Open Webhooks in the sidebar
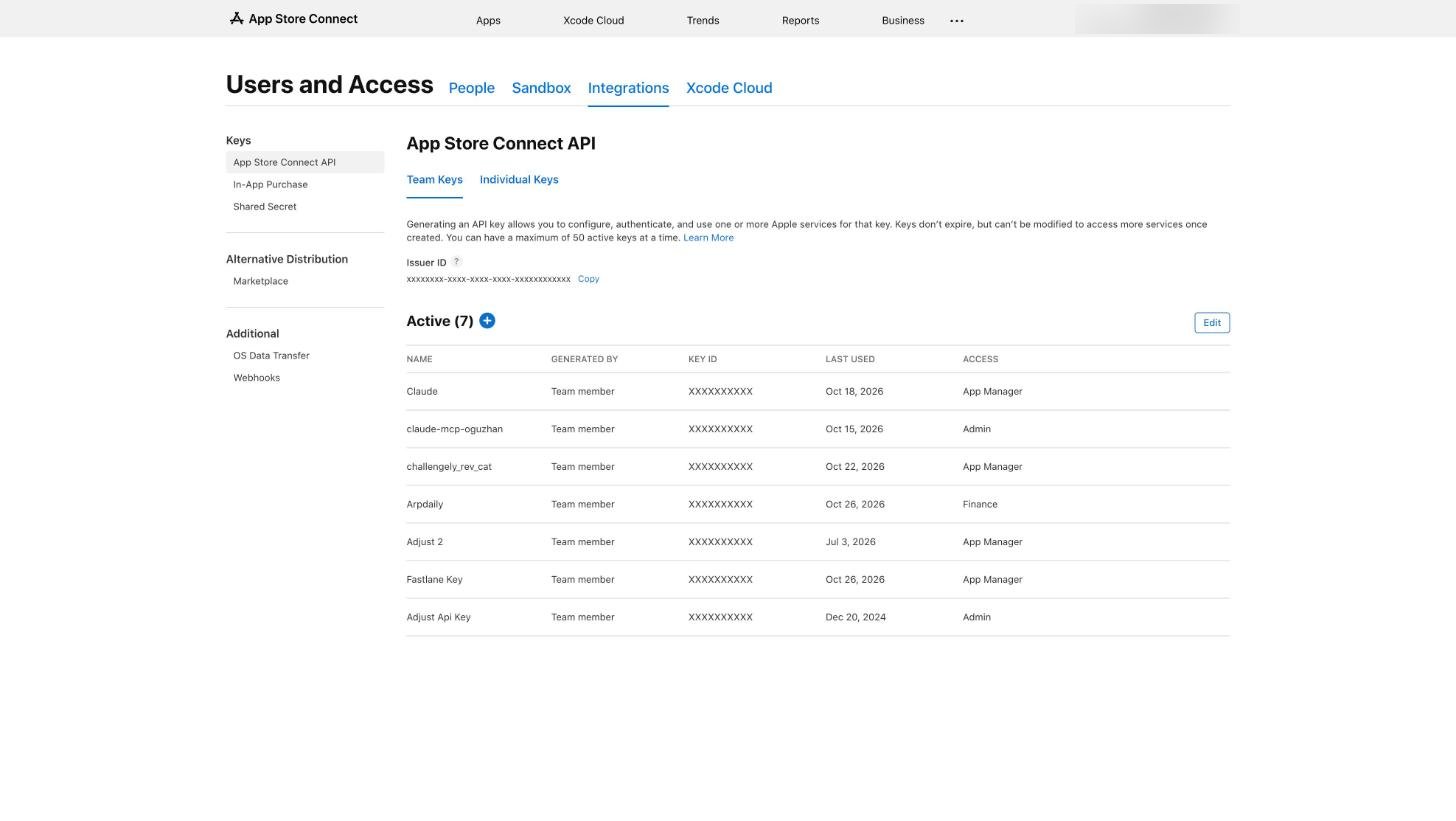Viewport: 1456px width, 821px height. (256, 378)
